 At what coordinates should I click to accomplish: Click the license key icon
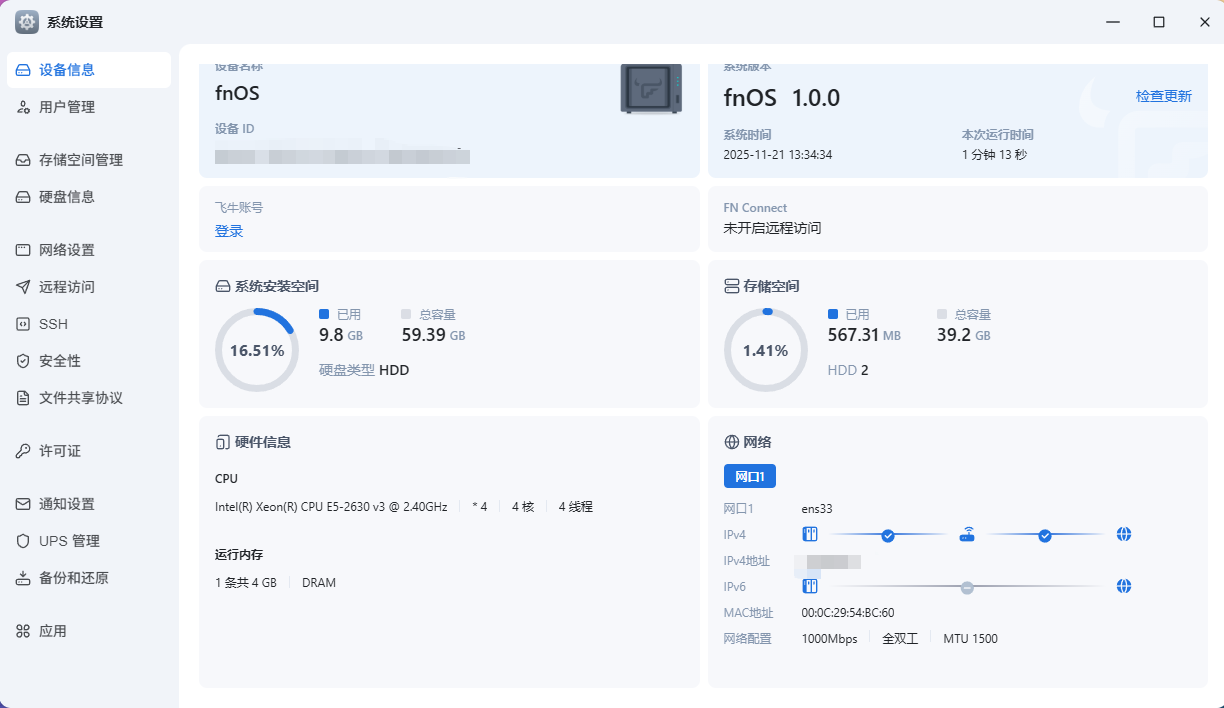[x=23, y=451]
